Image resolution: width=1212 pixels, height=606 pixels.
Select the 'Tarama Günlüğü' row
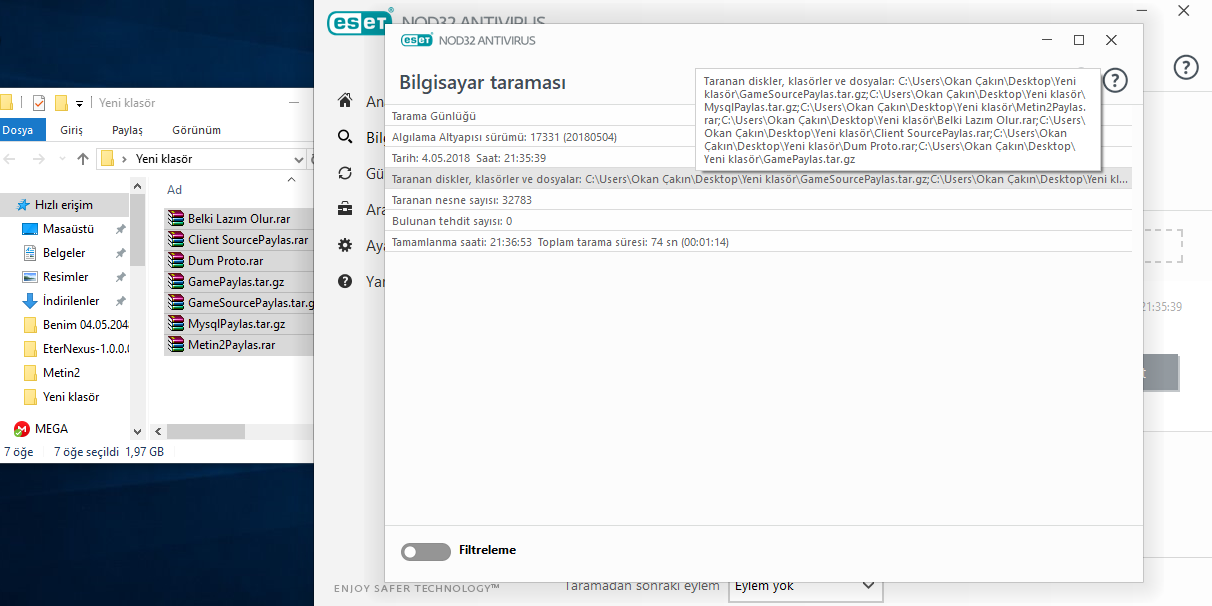761,116
